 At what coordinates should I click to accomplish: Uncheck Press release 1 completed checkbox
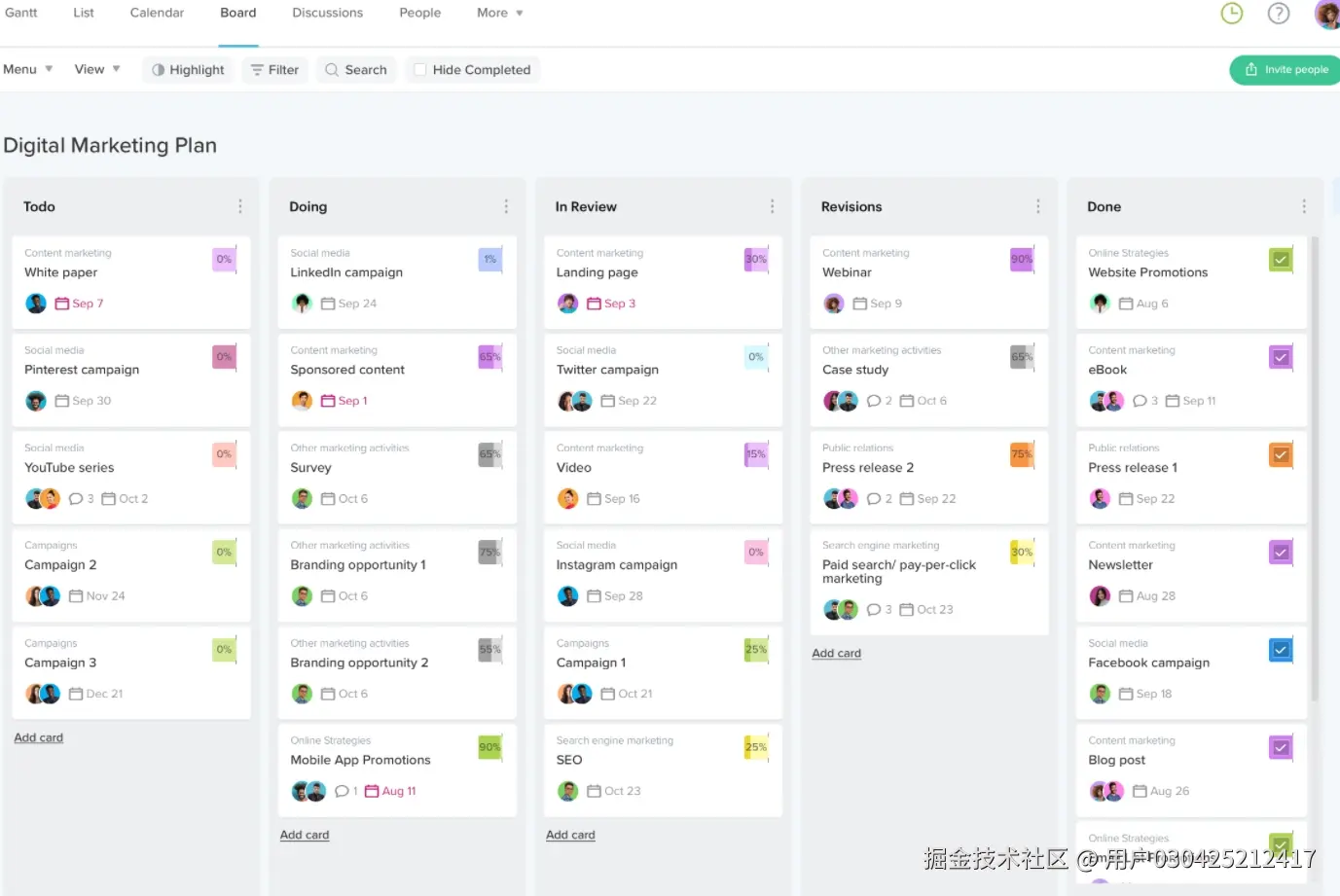[x=1282, y=454]
